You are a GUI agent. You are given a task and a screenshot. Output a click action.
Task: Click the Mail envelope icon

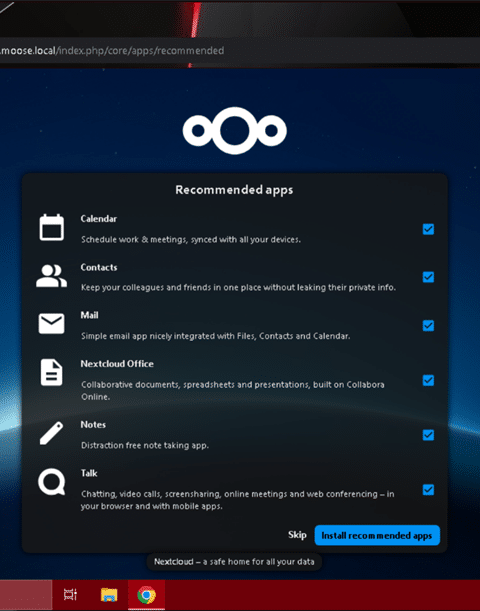(x=51, y=323)
